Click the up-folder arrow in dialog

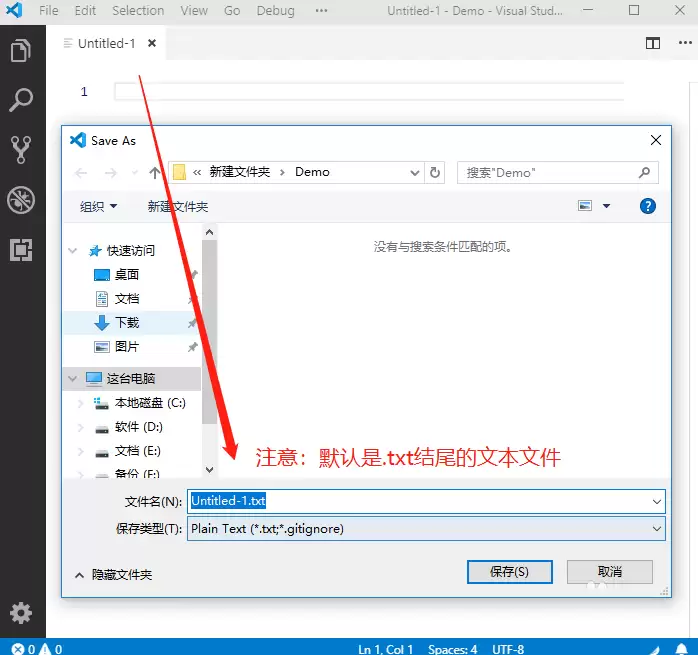[x=155, y=172]
